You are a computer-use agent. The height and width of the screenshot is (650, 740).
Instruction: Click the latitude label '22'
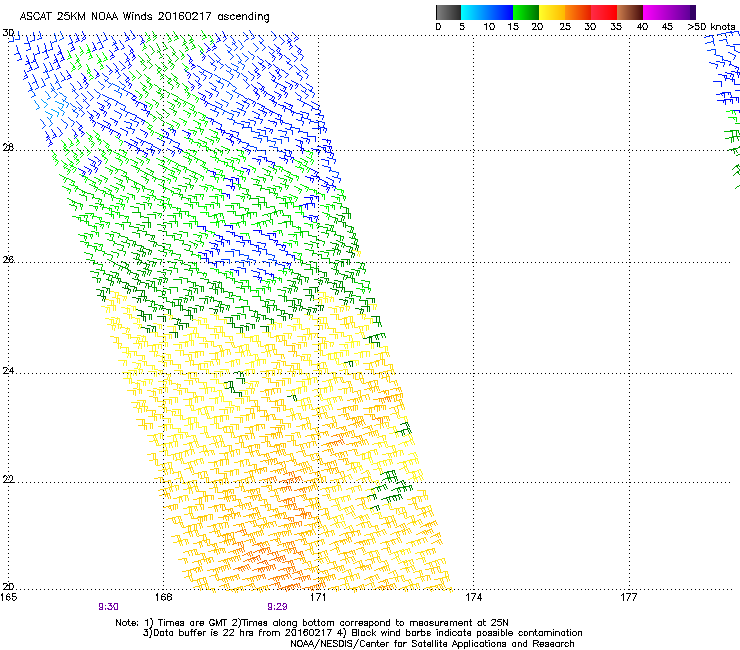(x=8, y=479)
